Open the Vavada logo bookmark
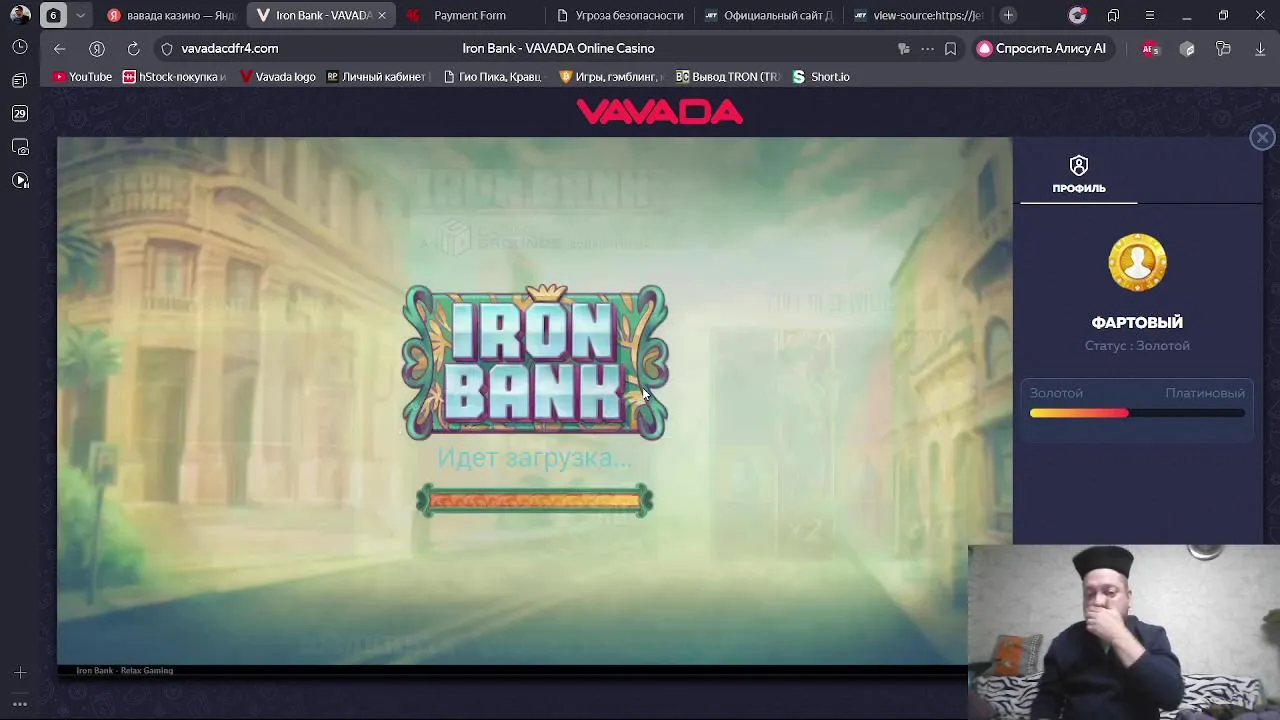Image resolution: width=1280 pixels, height=720 pixels. [277, 77]
